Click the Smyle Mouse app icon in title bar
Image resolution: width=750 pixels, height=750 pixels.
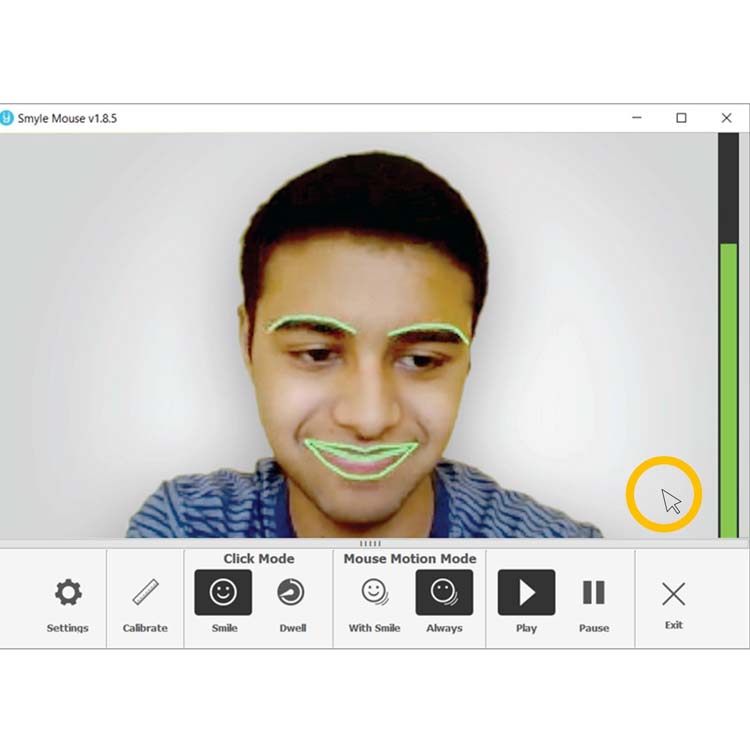(7, 118)
